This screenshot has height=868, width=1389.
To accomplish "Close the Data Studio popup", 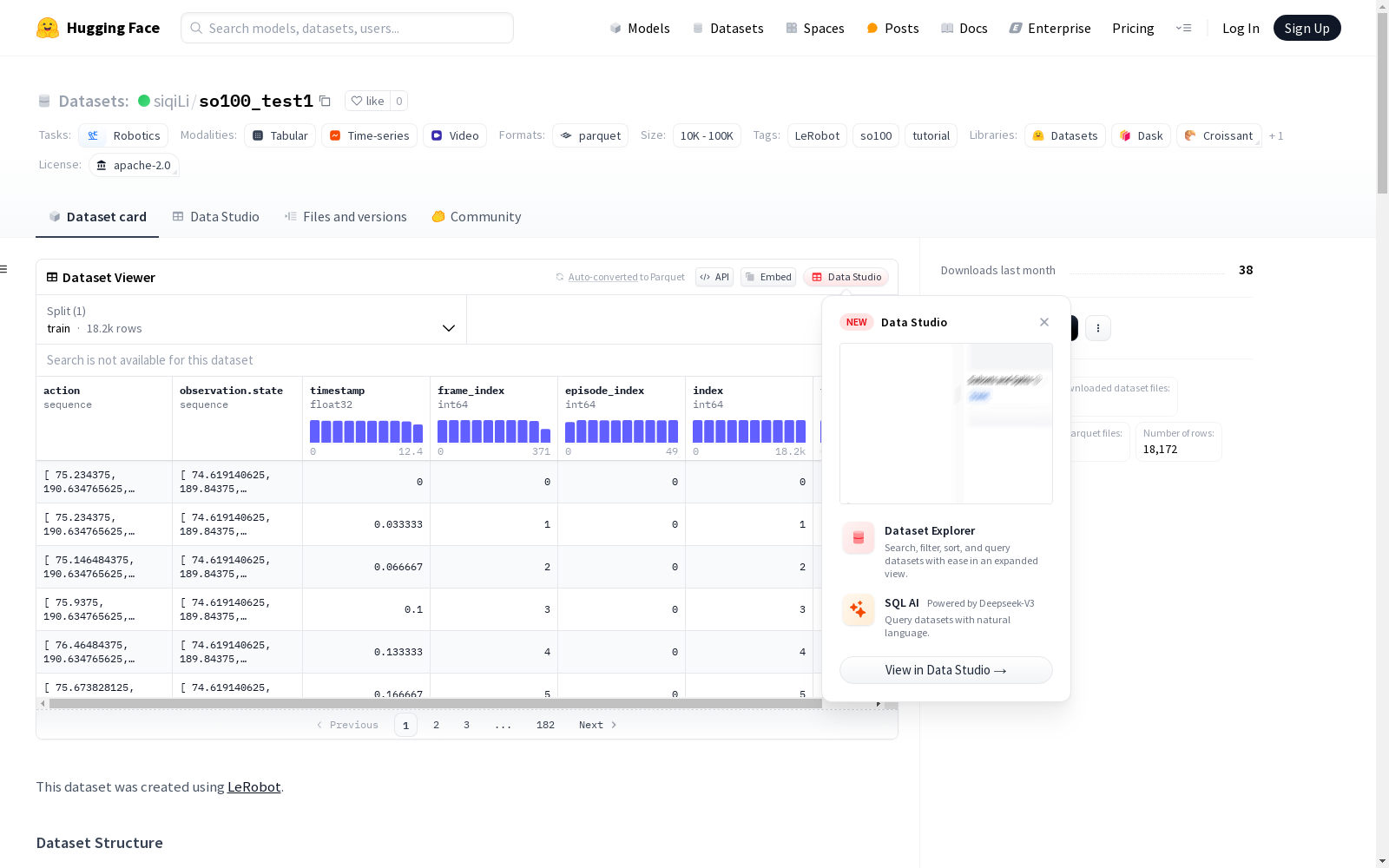I will [x=1044, y=322].
